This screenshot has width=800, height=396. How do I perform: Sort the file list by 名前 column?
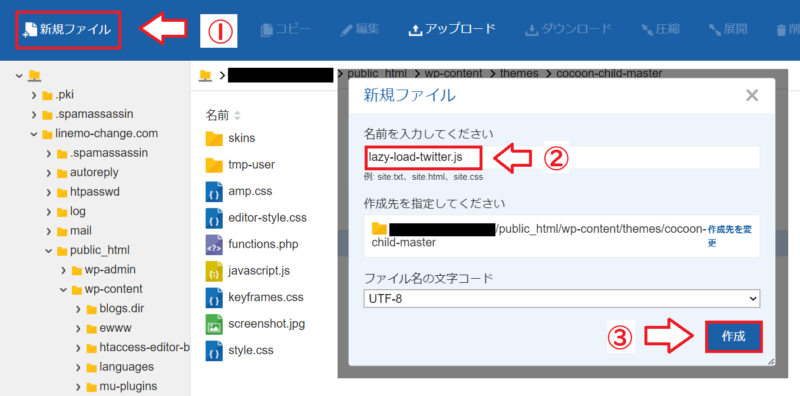[x=222, y=115]
